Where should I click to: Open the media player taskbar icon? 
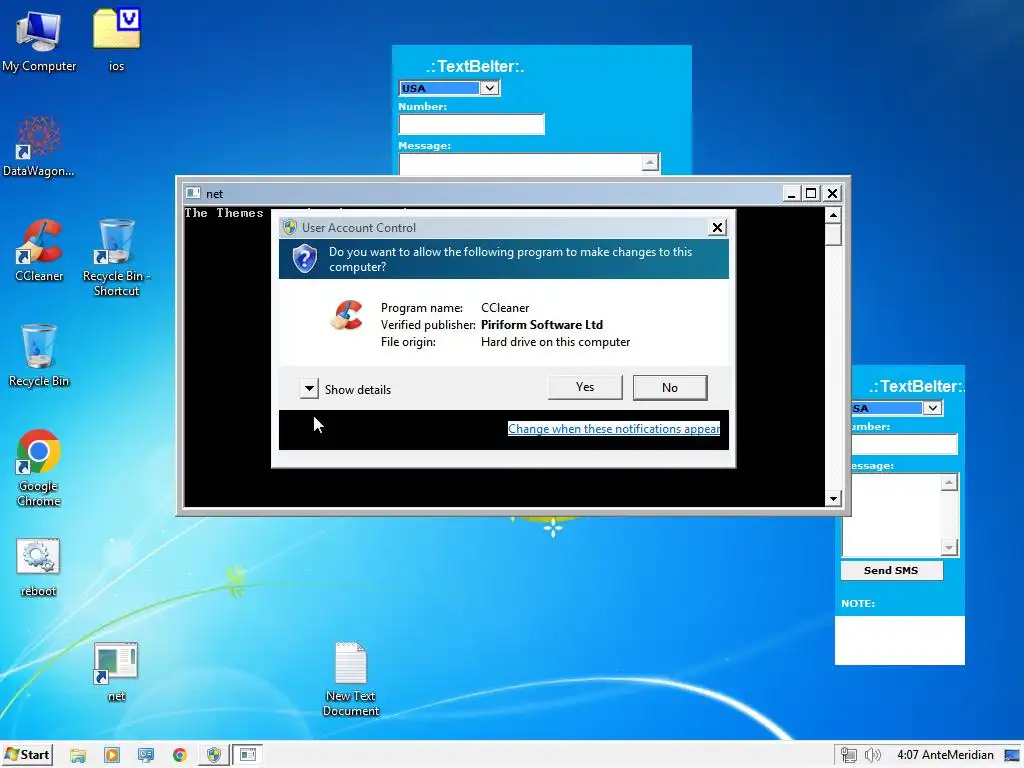point(112,756)
